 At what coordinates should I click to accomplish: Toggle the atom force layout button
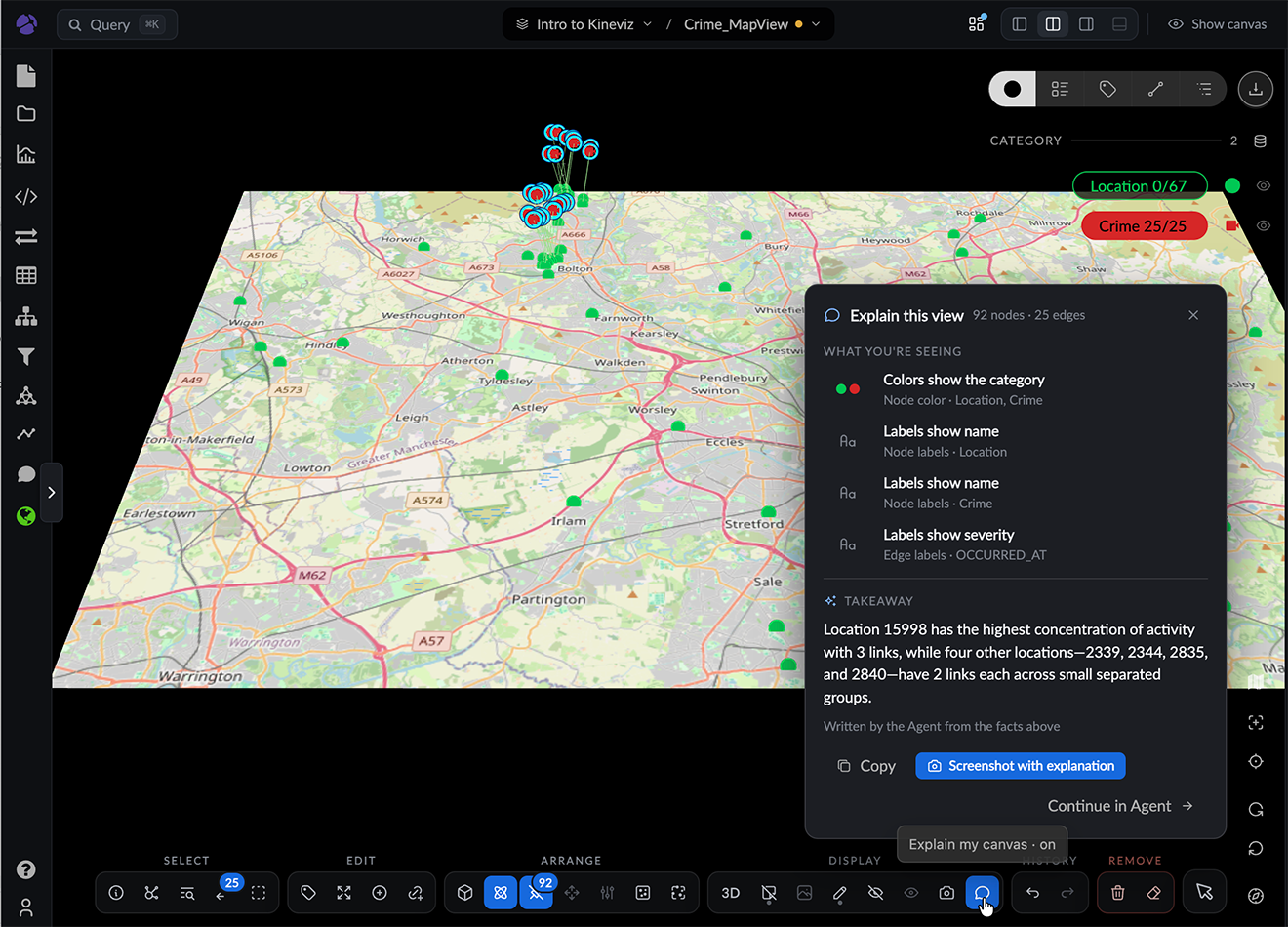click(x=501, y=893)
